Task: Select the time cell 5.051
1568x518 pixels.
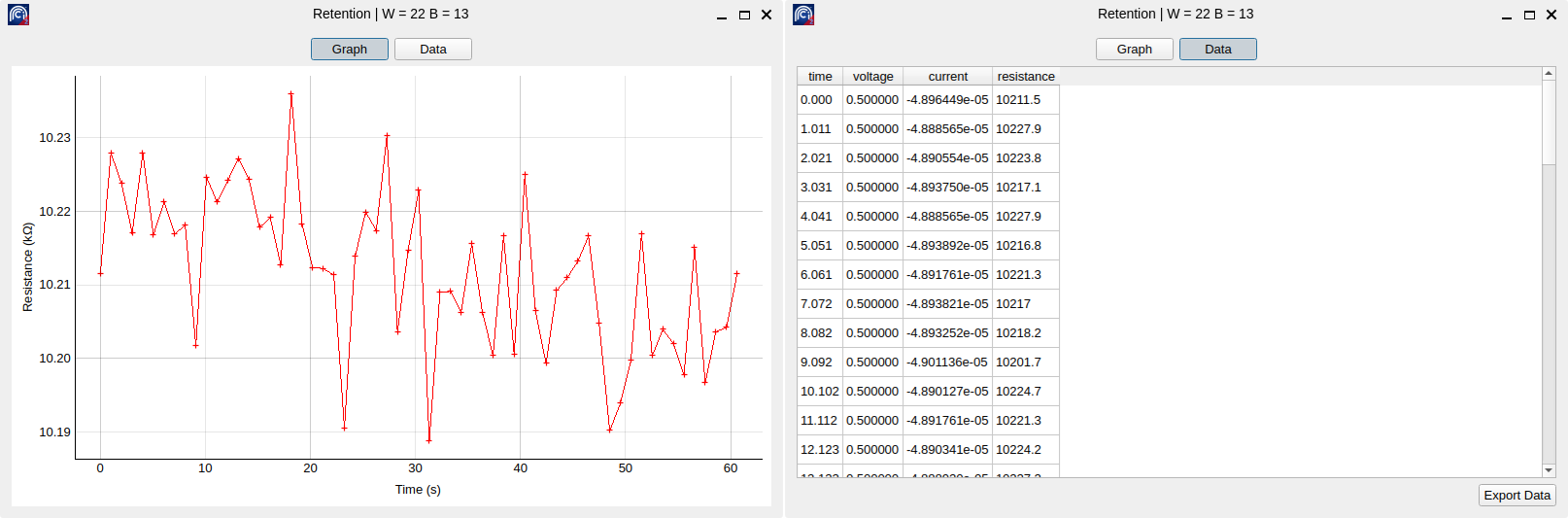Action: 820,246
